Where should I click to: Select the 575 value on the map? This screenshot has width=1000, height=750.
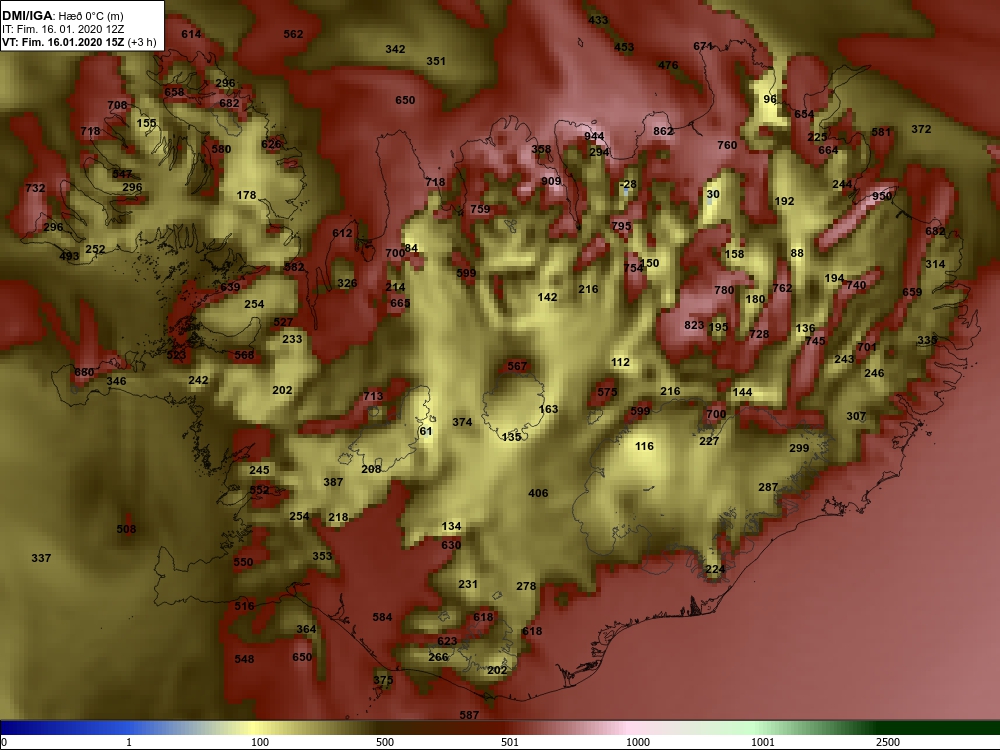[x=607, y=392]
